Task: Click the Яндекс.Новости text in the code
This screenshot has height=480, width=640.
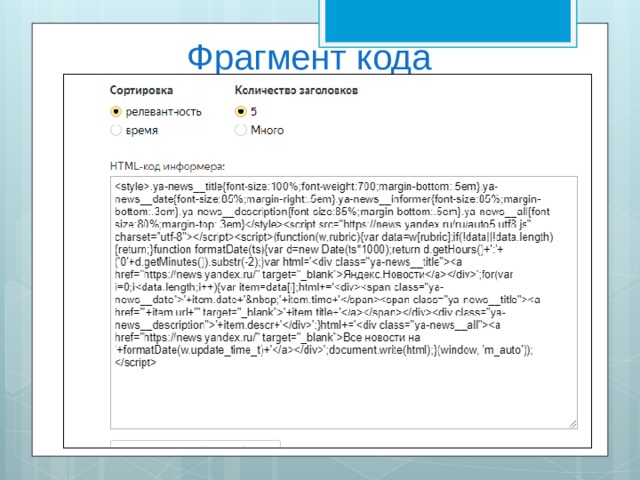Action: (x=384, y=274)
